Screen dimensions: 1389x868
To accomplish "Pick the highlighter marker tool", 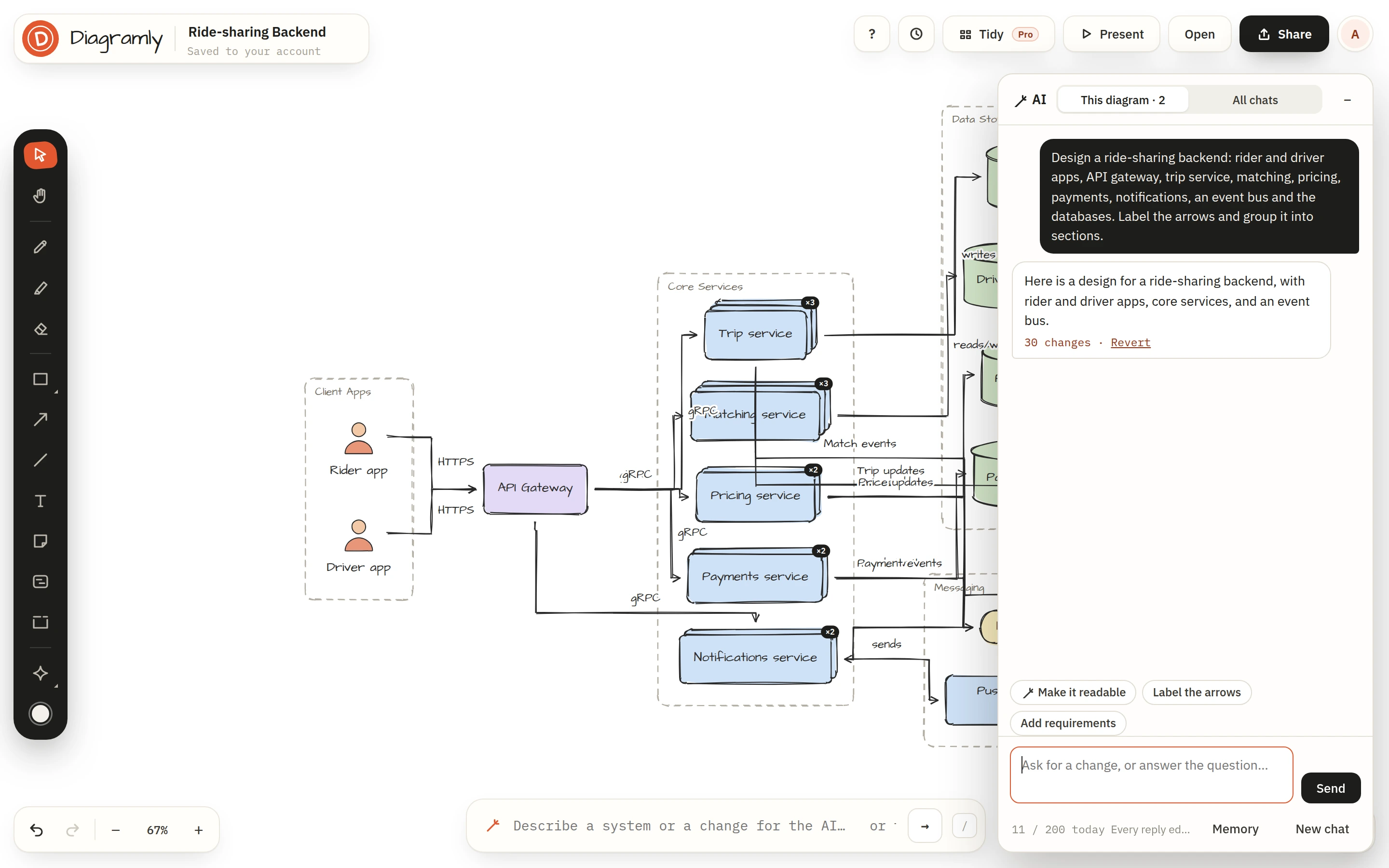I will point(40,287).
